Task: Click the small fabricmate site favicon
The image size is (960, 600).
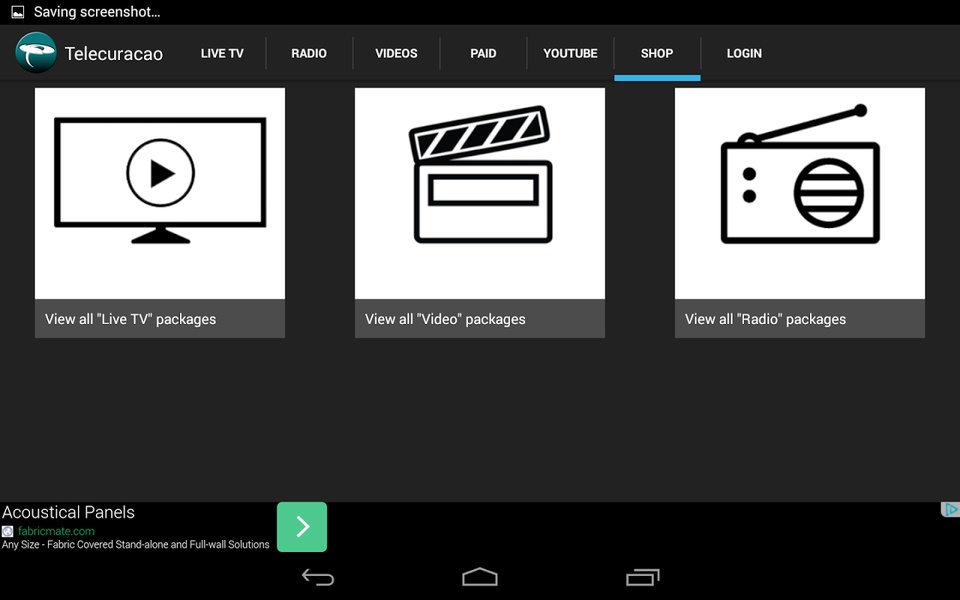Action: click(x=7, y=531)
